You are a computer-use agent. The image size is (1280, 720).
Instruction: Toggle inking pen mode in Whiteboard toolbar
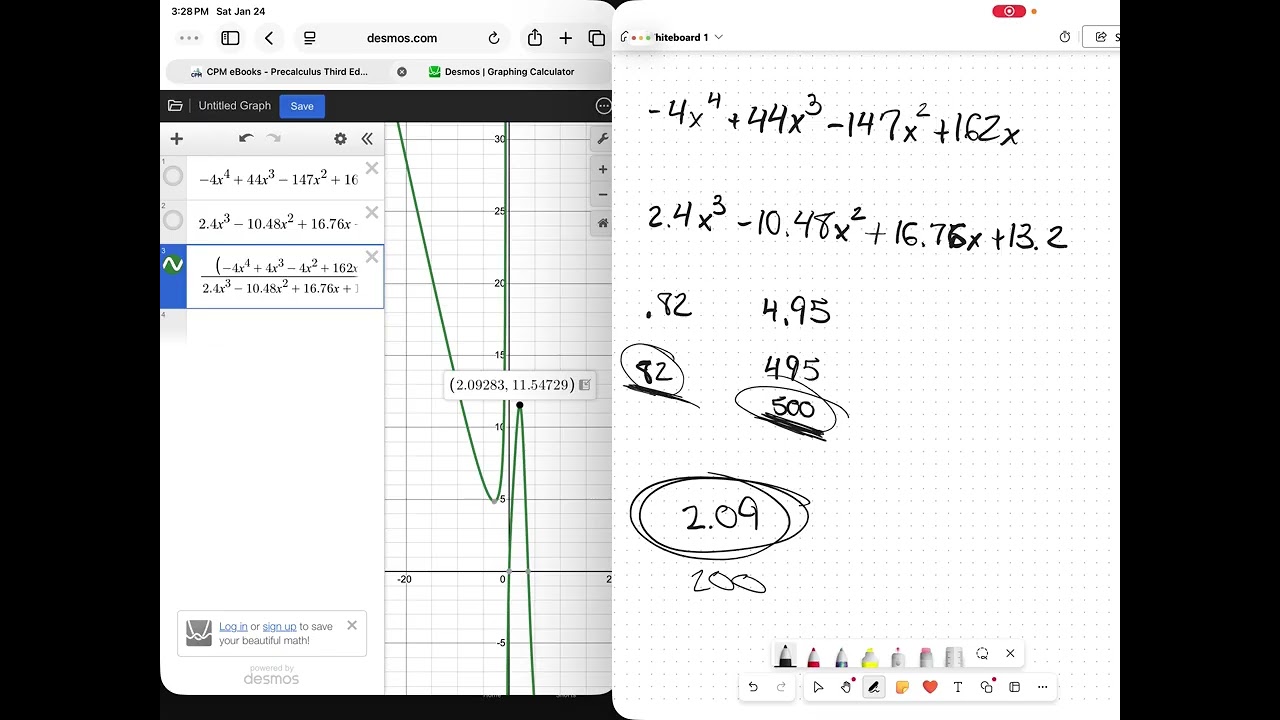coord(874,687)
